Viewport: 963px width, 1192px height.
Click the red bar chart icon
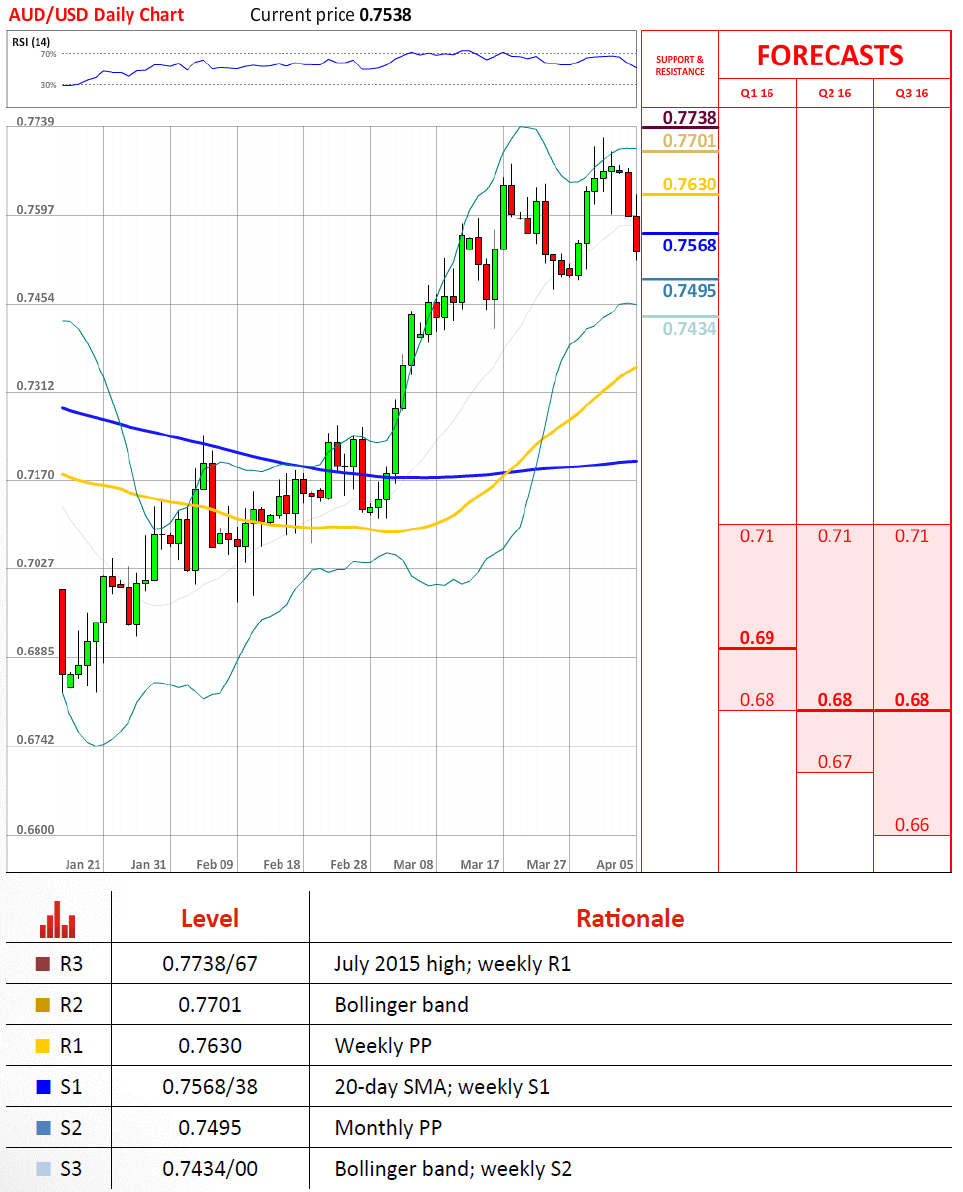[57, 920]
